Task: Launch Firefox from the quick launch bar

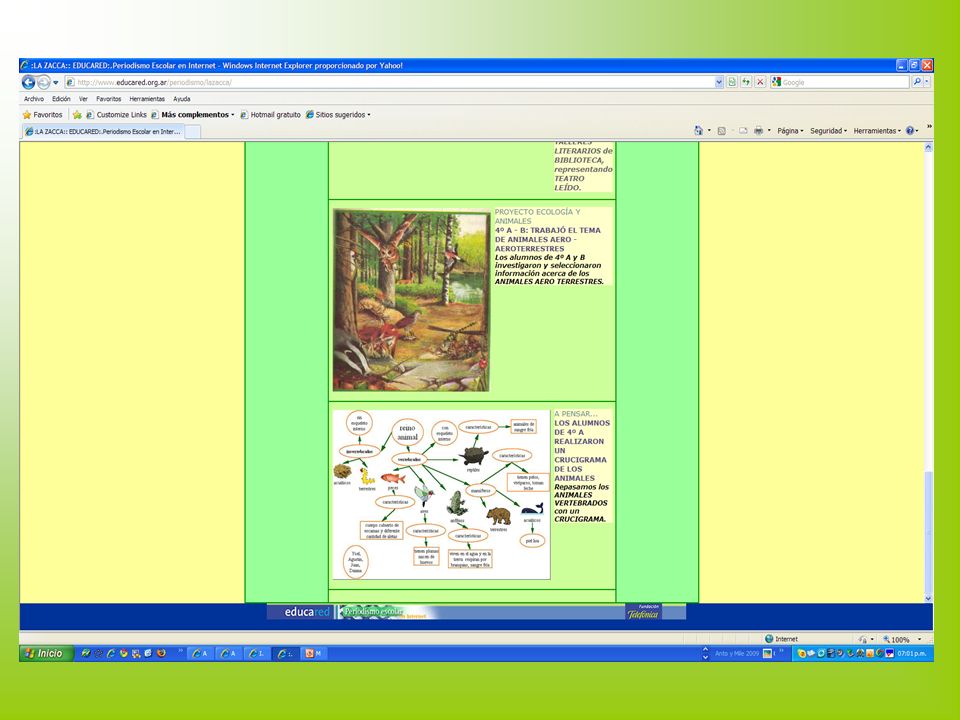Action: click(x=161, y=653)
